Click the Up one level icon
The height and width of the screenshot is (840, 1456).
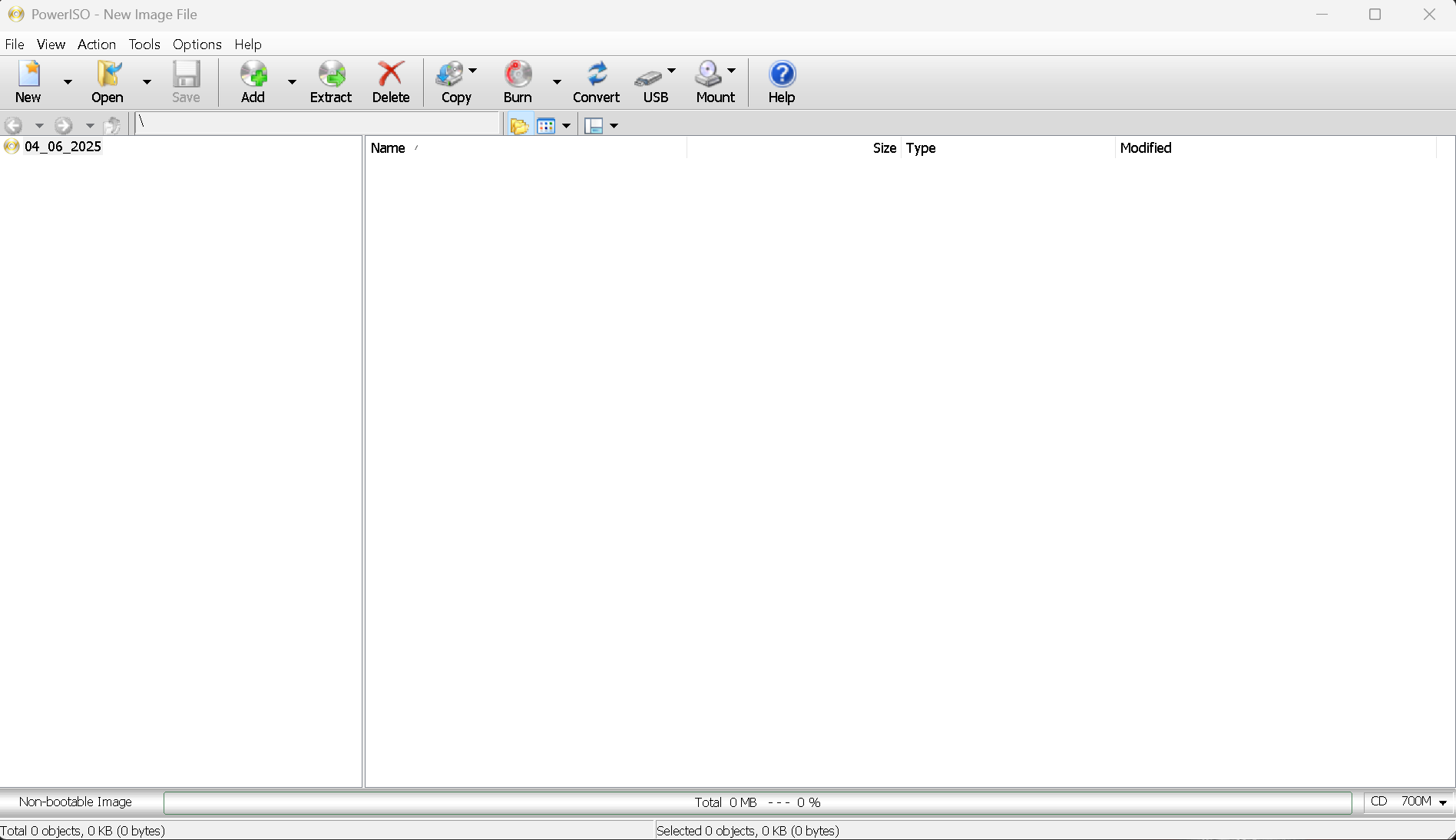click(x=113, y=125)
